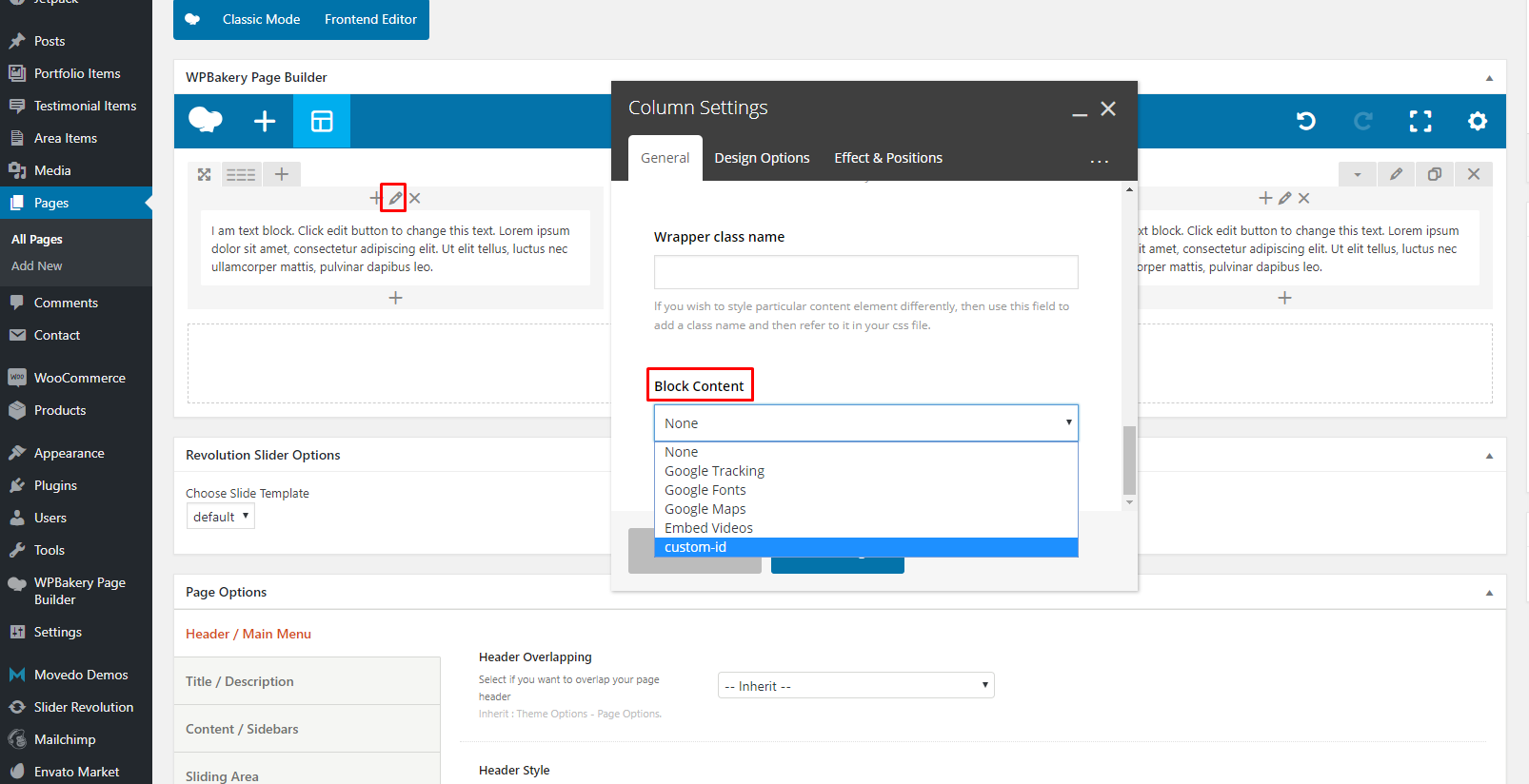Click the row layout columns icon
The height and width of the screenshot is (784, 1529).
point(241,174)
